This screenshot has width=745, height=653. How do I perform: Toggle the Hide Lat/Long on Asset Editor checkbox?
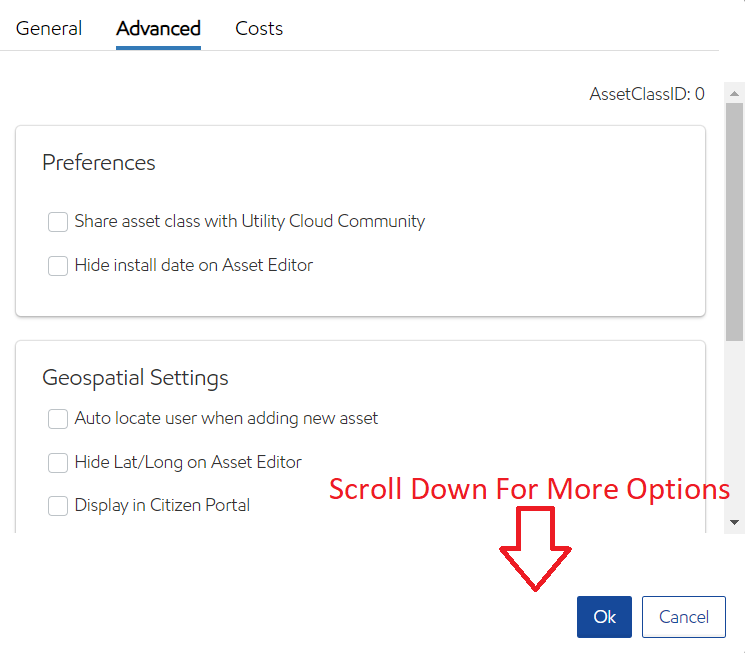[58, 463]
